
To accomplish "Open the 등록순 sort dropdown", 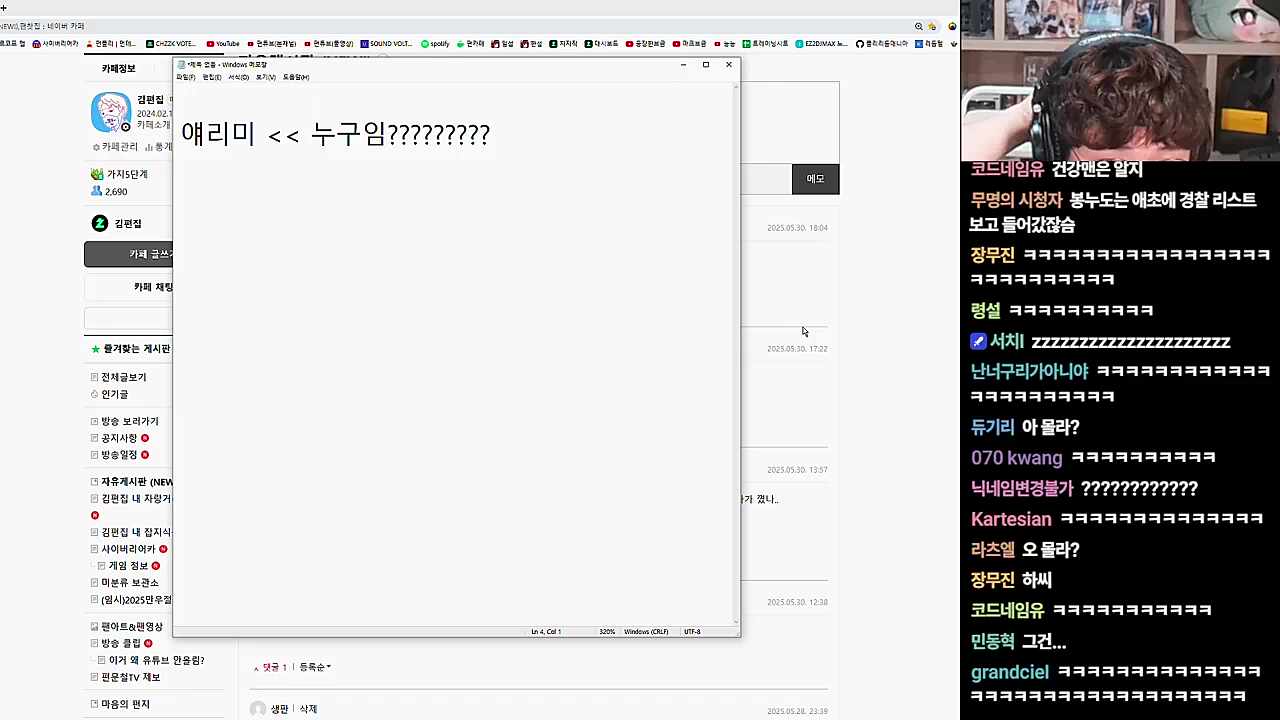I will [x=315, y=667].
